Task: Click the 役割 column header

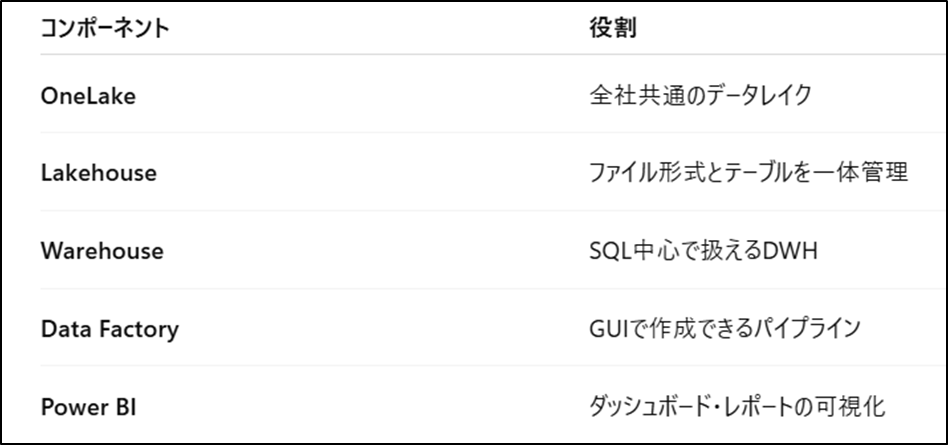Action: click(613, 28)
